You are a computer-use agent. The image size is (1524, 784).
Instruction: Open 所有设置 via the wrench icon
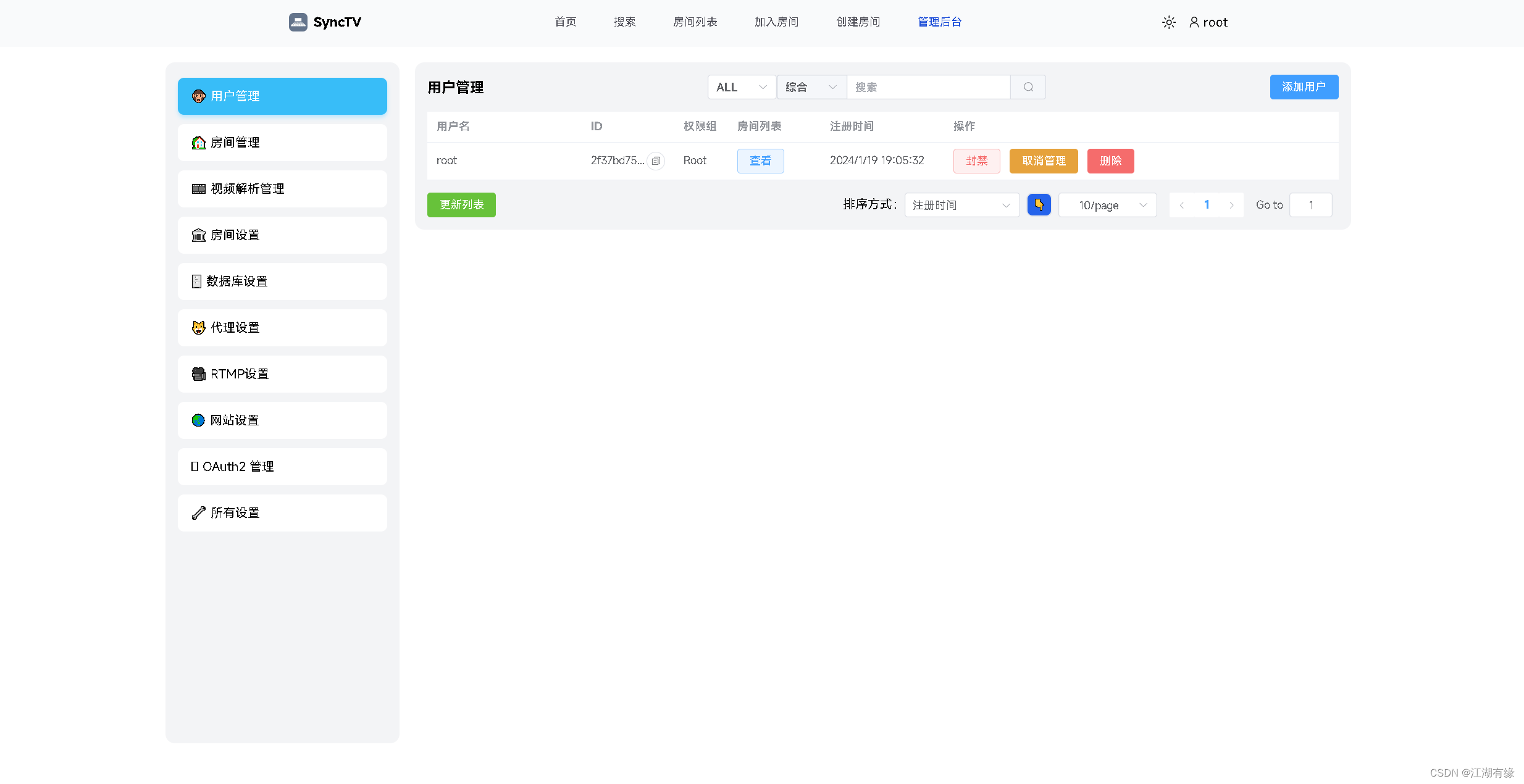pyautogui.click(x=198, y=512)
